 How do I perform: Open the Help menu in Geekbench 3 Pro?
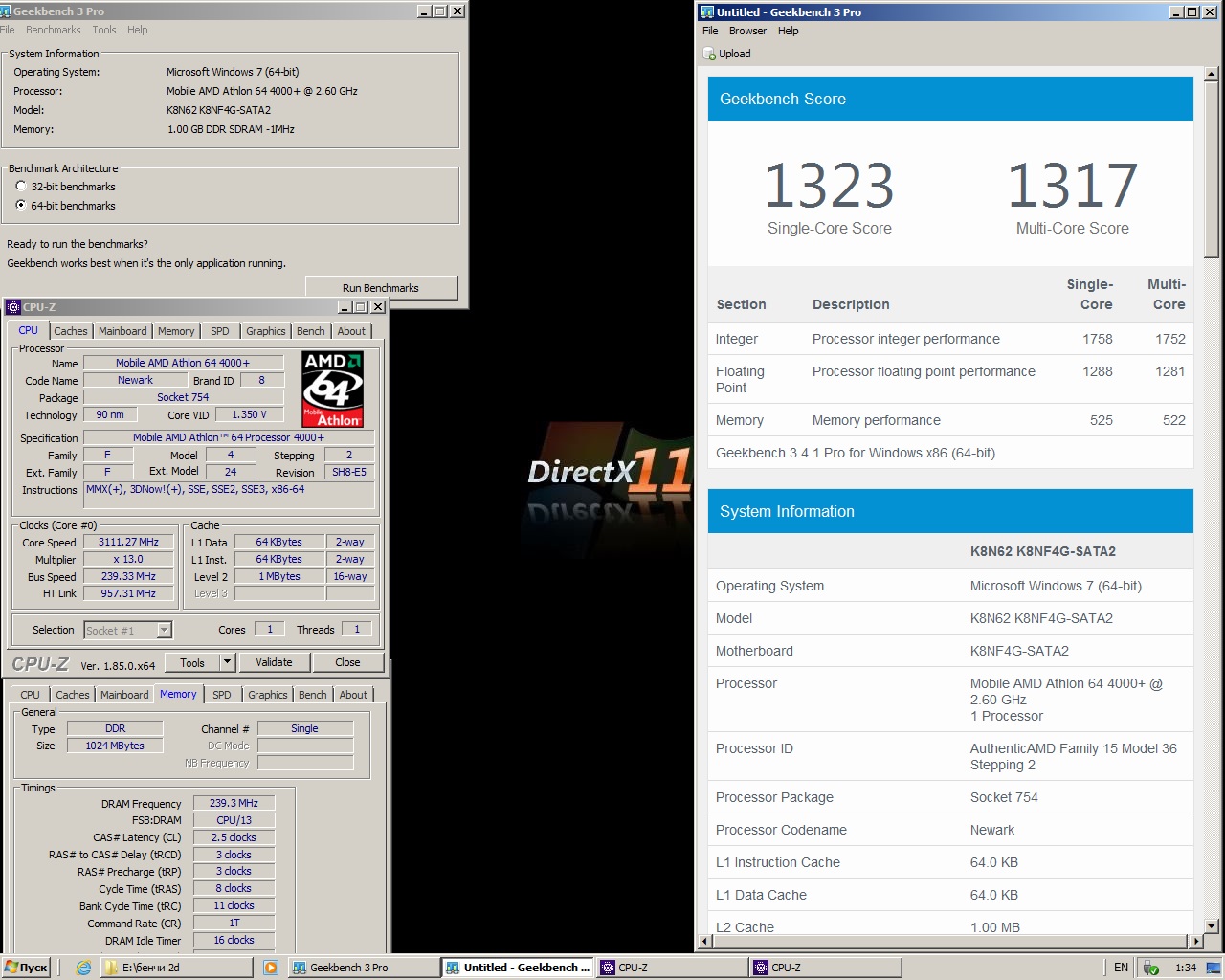[x=138, y=30]
